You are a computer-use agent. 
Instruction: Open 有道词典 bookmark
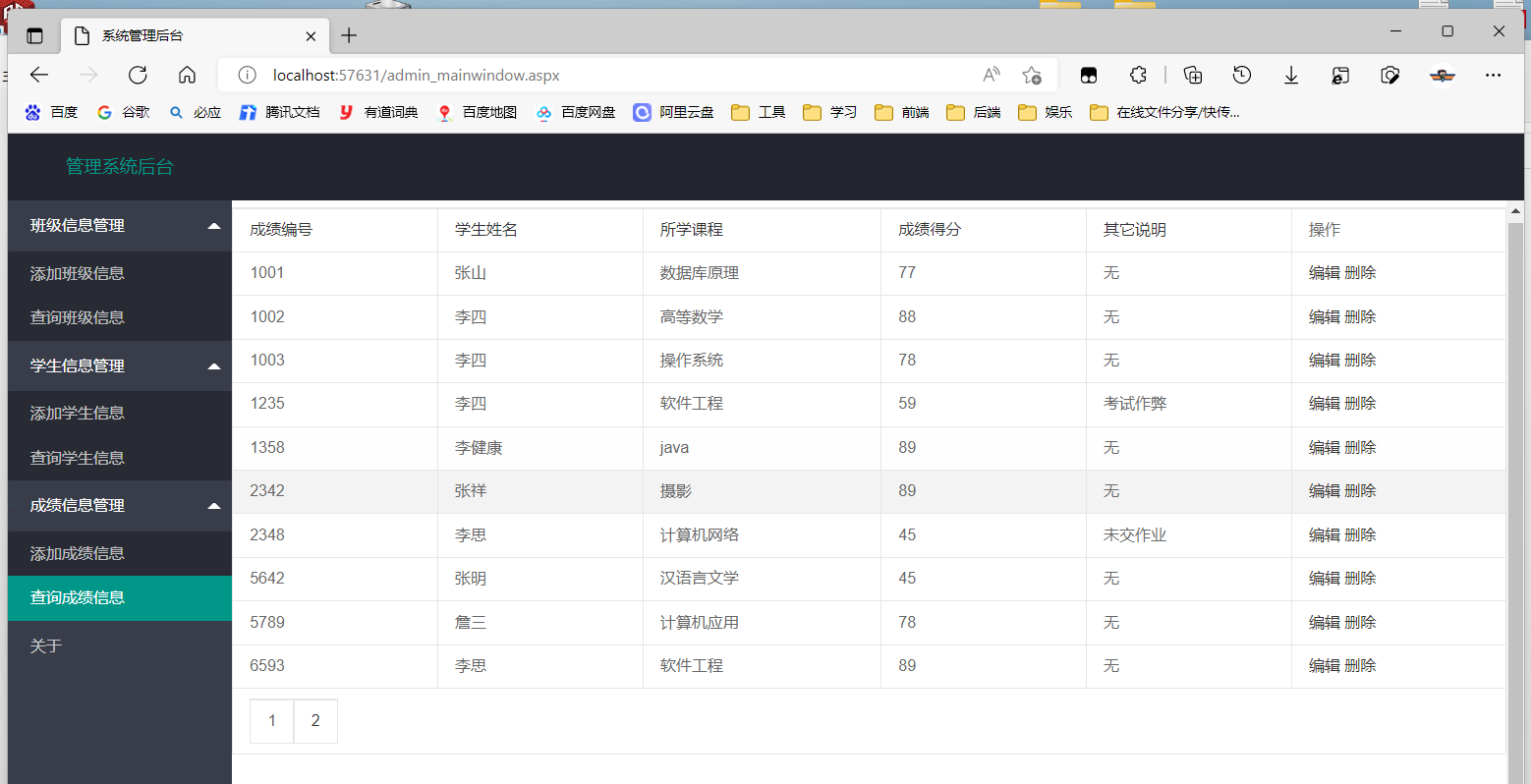(379, 112)
